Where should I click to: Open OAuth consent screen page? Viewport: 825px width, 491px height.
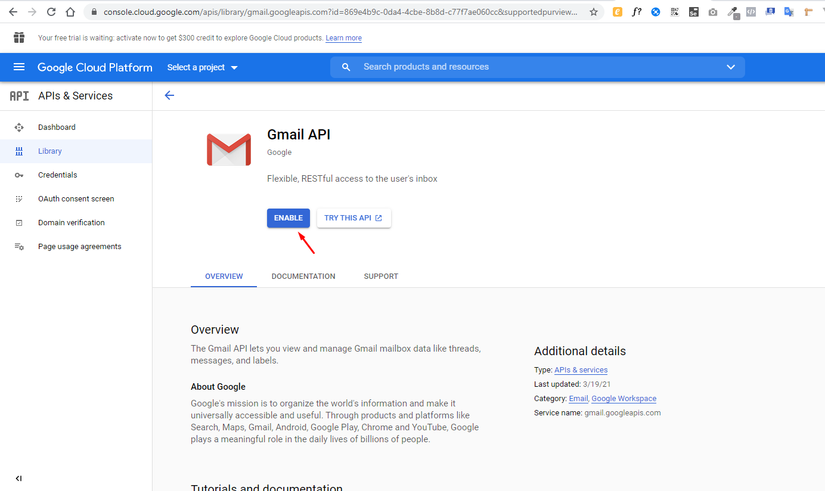click(76, 199)
